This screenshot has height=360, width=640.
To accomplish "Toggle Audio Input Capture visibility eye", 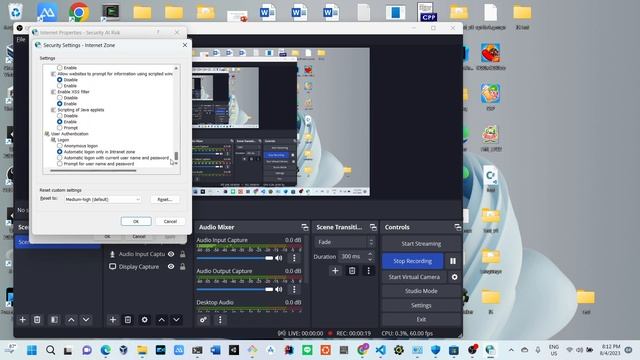I will (x=171, y=254).
